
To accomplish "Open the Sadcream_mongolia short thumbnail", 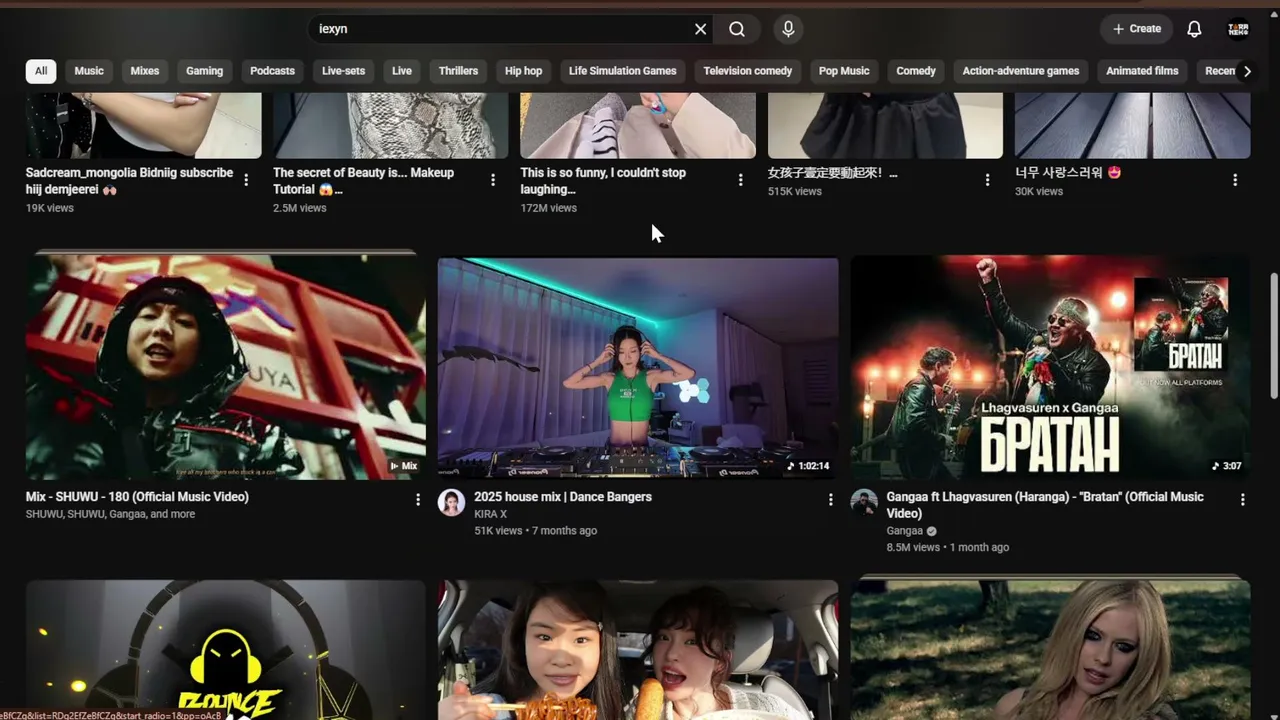I will 144,125.
